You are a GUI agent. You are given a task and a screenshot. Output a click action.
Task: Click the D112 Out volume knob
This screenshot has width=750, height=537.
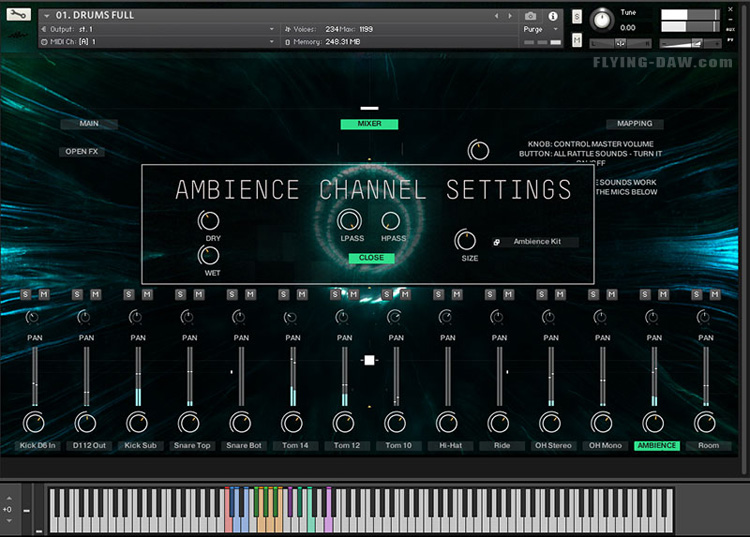pyautogui.click(x=86, y=423)
